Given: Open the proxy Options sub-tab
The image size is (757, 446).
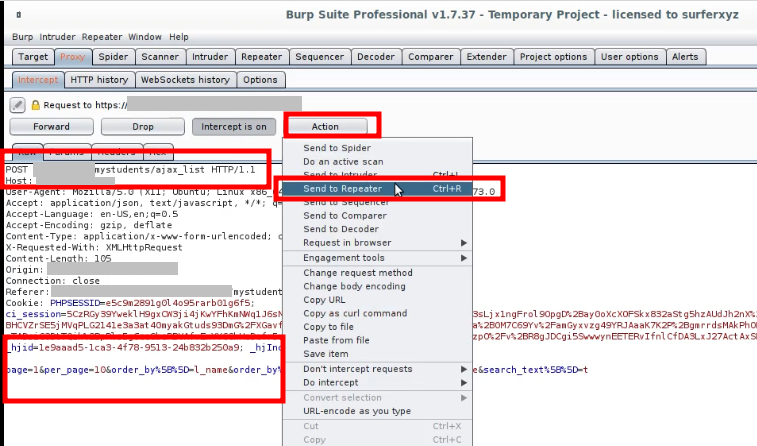Looking at the screenshot, I should point(260,80).
